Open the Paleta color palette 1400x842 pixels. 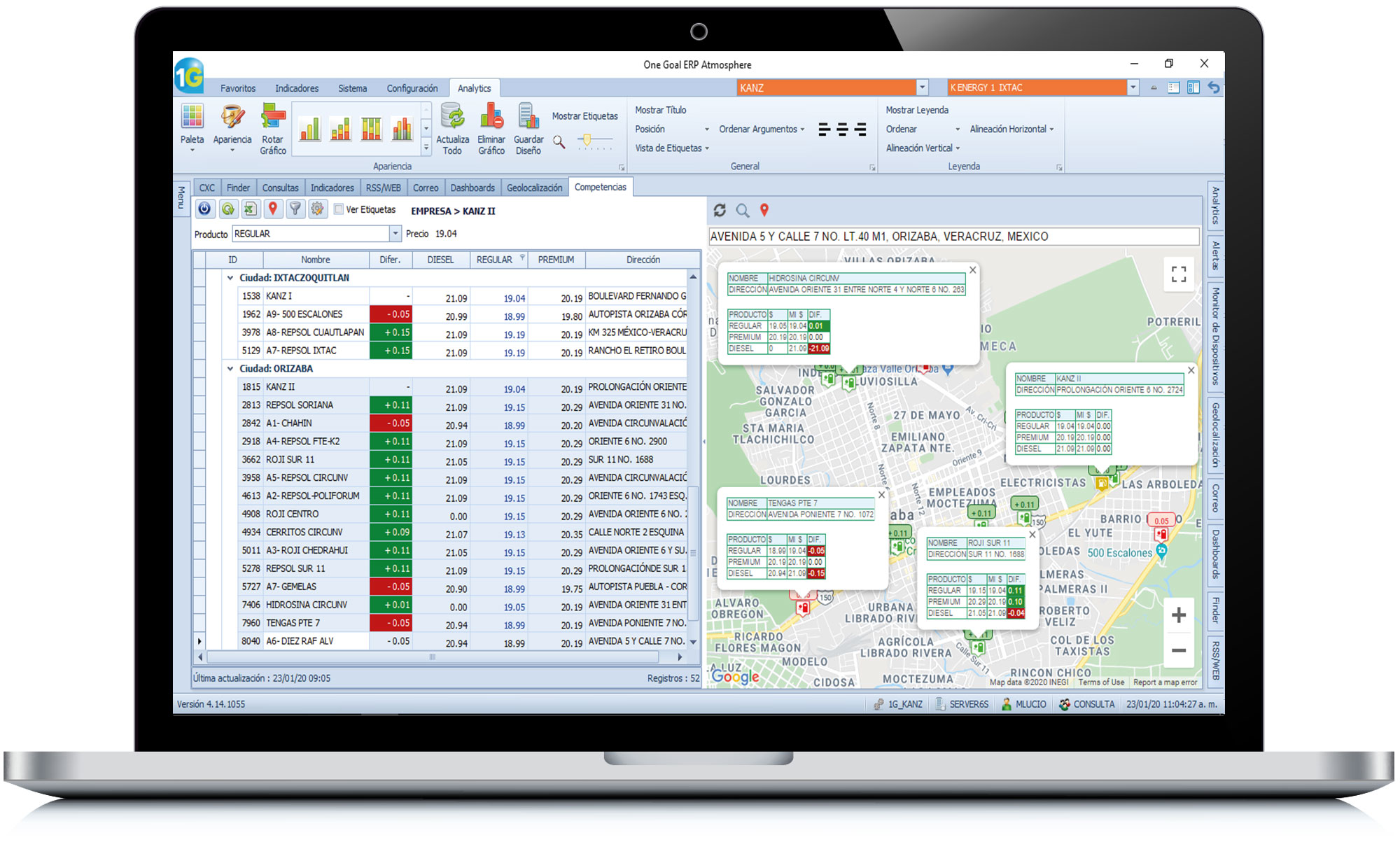192,127
